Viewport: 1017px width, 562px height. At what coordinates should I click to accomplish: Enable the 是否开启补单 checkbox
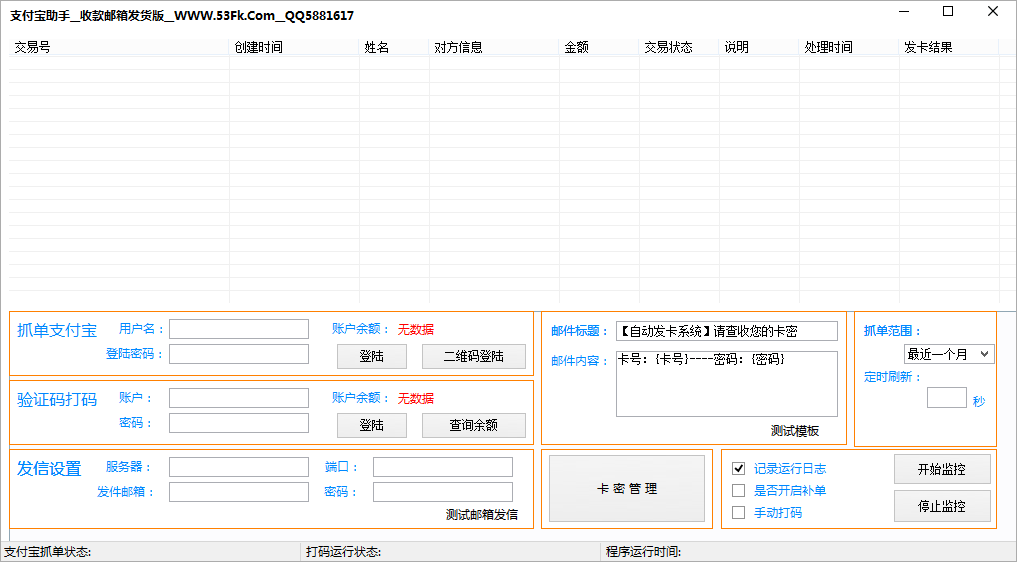pos(739,490)
